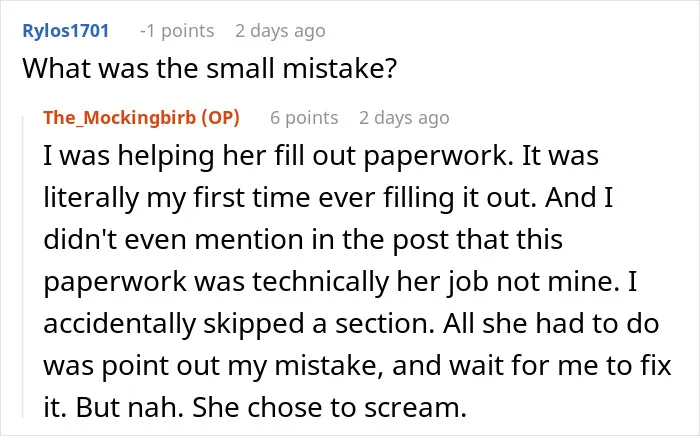
Task: Open the "2 days ago" timestamp on OP's reply
Action: (404, 118)
